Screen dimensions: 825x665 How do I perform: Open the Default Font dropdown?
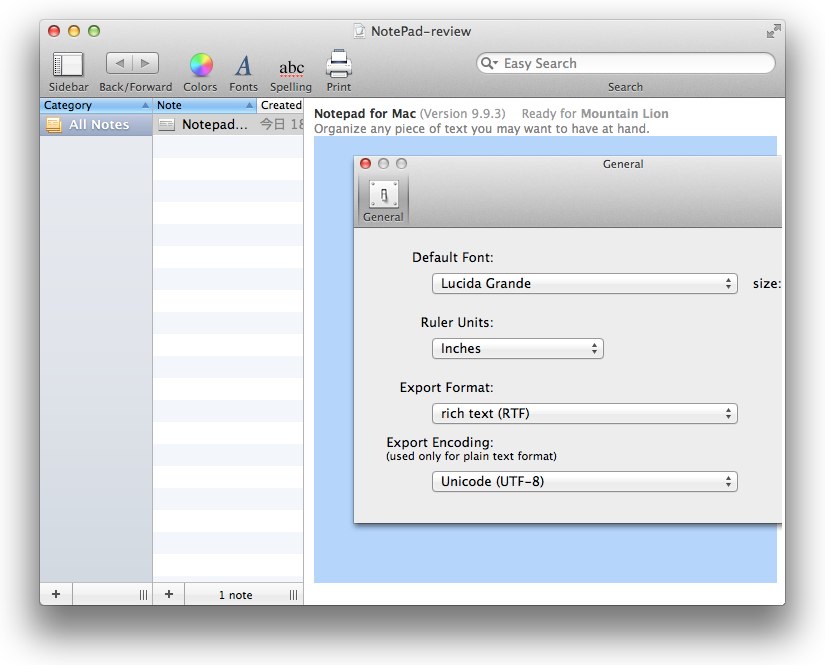[x=585, y=284]
